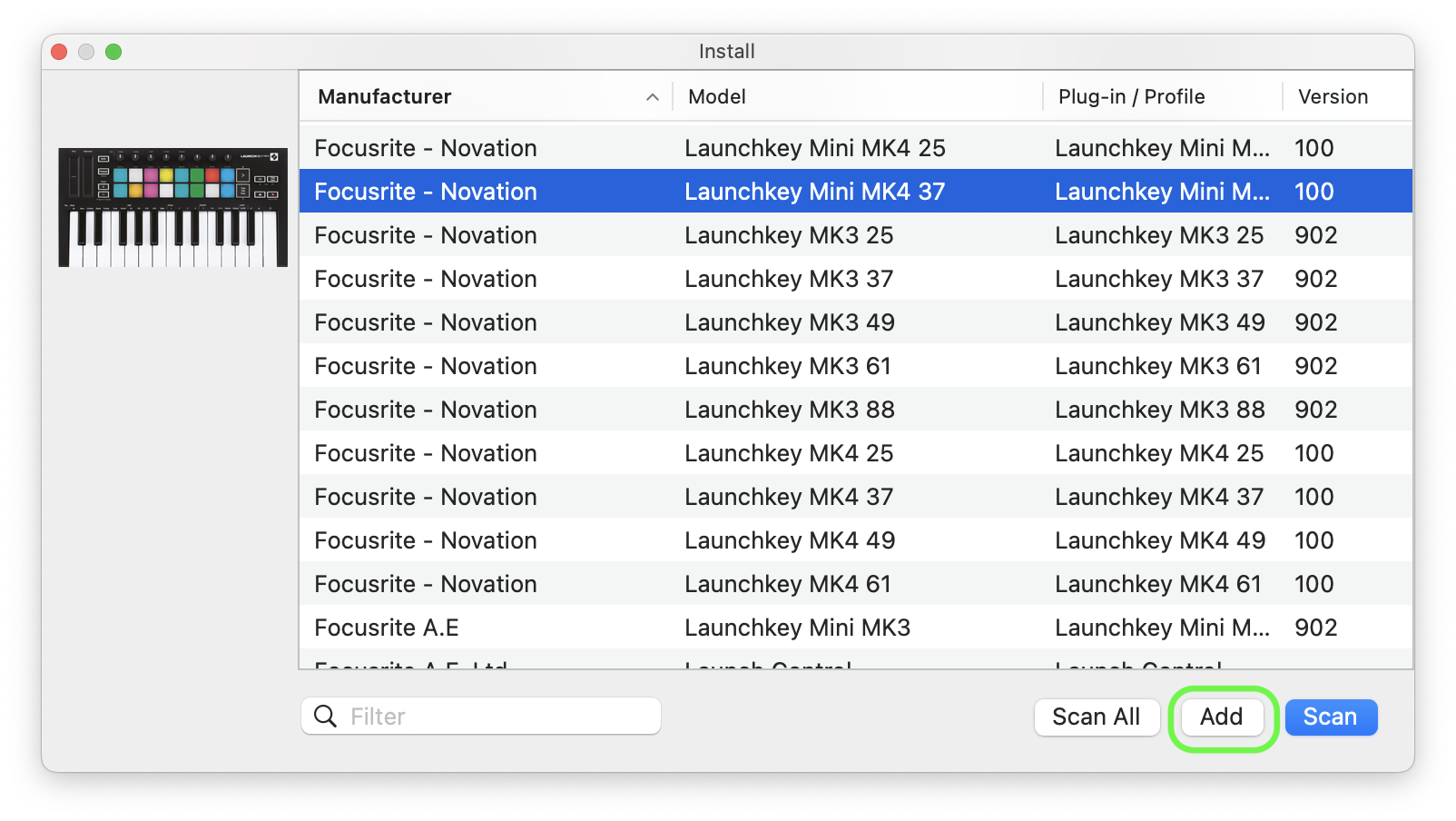1456x821 pixels.
Task: Select the Launchkey MK3 37 model
Action: [x=789, y=279]
